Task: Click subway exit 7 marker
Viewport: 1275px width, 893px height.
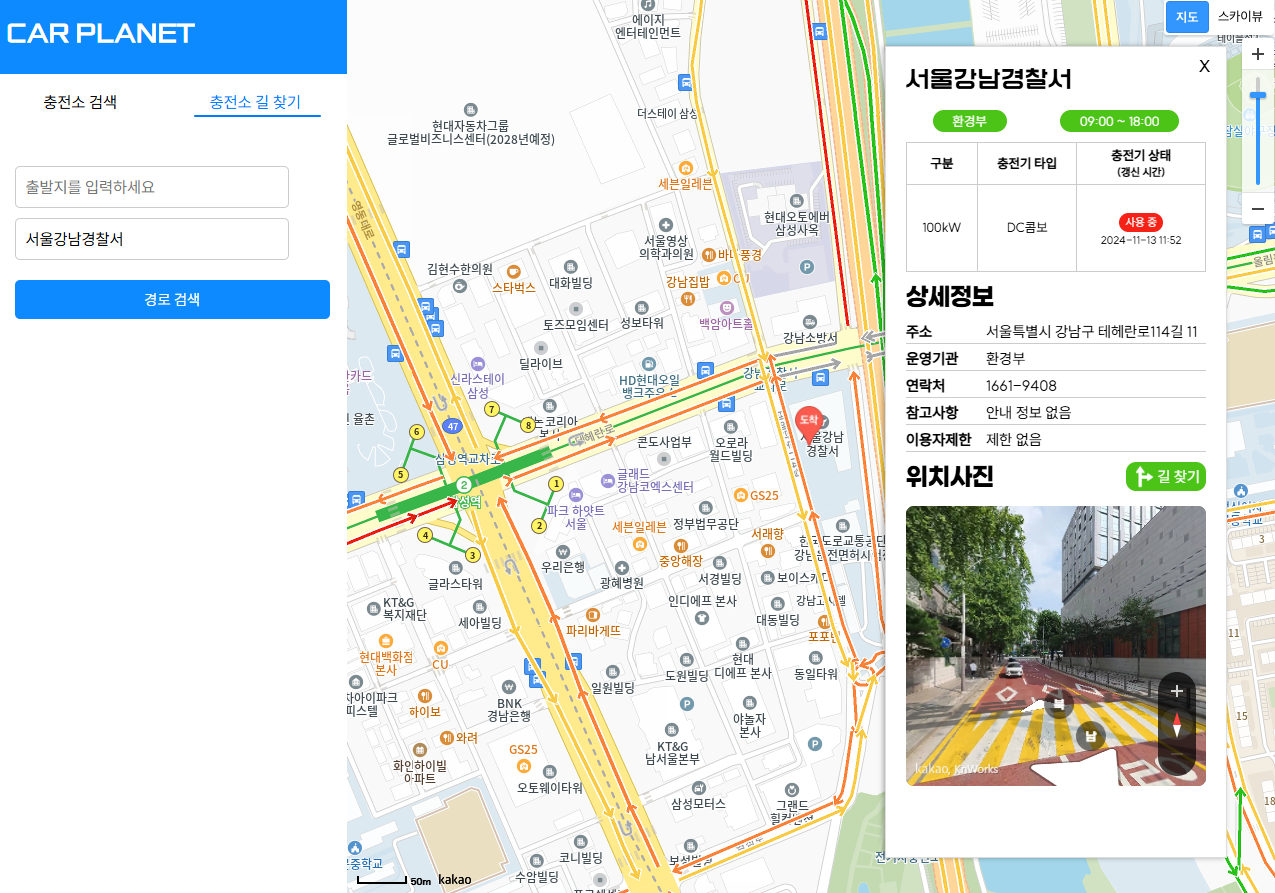Action: pyautogui.click(x=491, y=409)
